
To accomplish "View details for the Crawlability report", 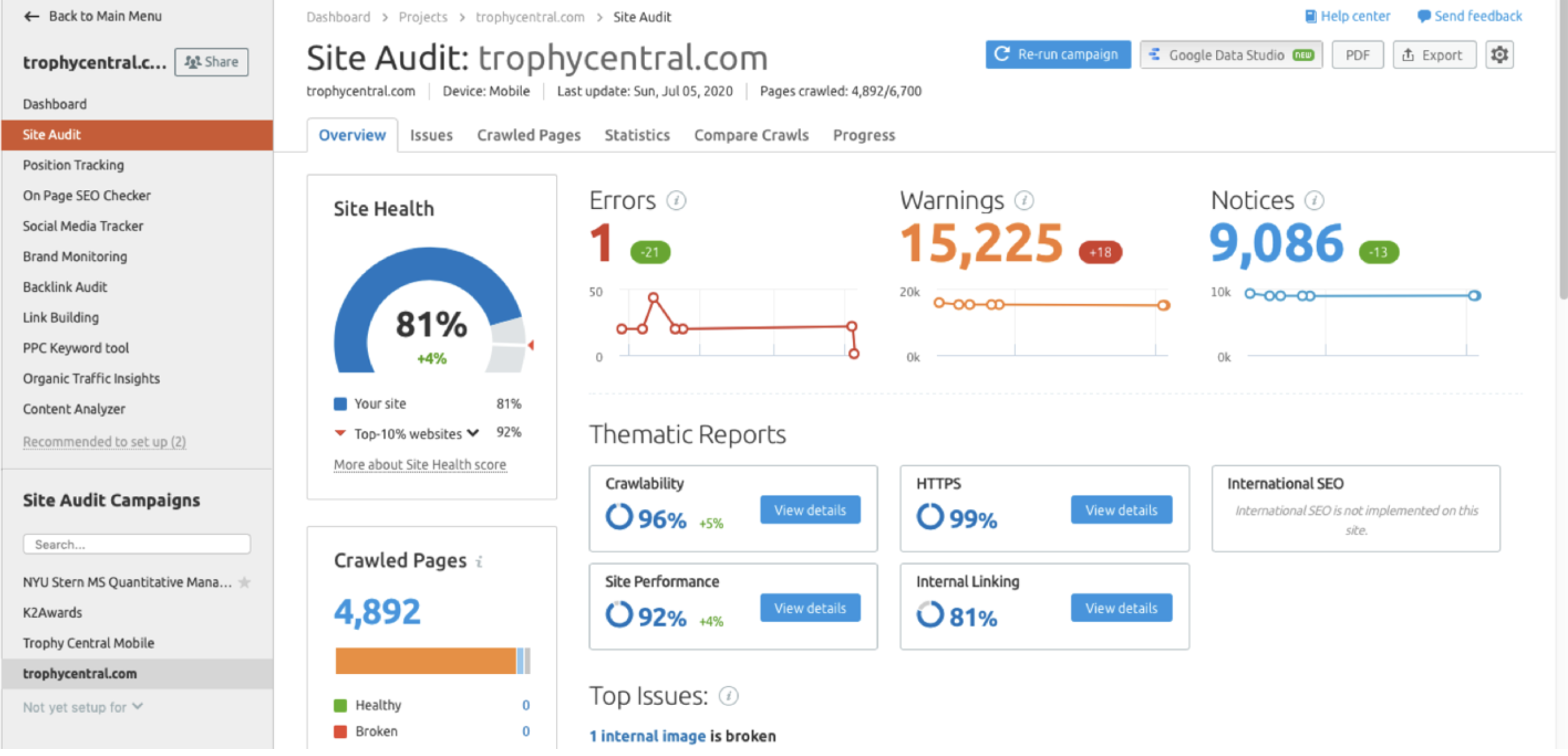I will 810,510.
